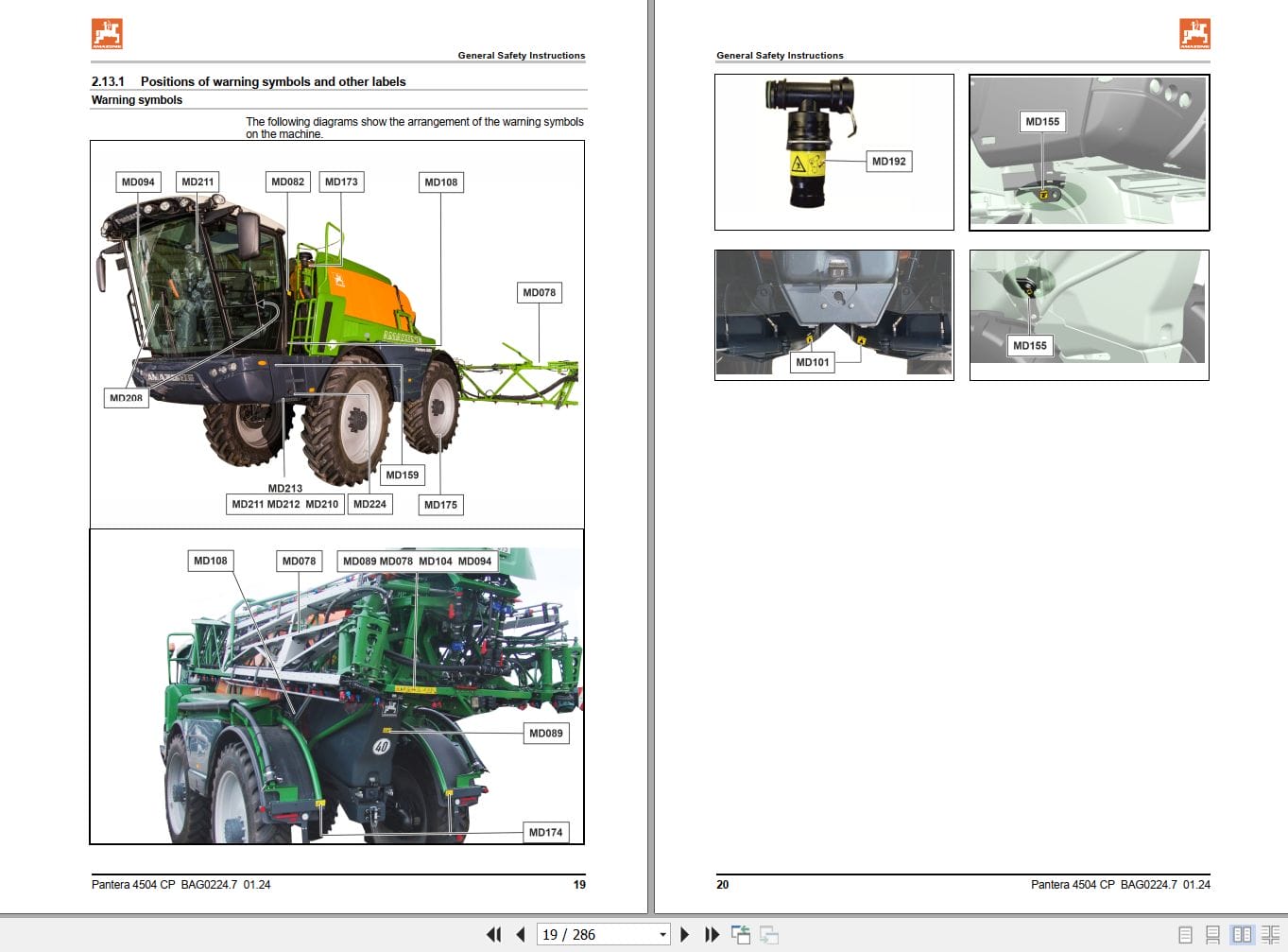Toggle two-page facing view
Screen dimensions: 1288x952
(1242, 934)
